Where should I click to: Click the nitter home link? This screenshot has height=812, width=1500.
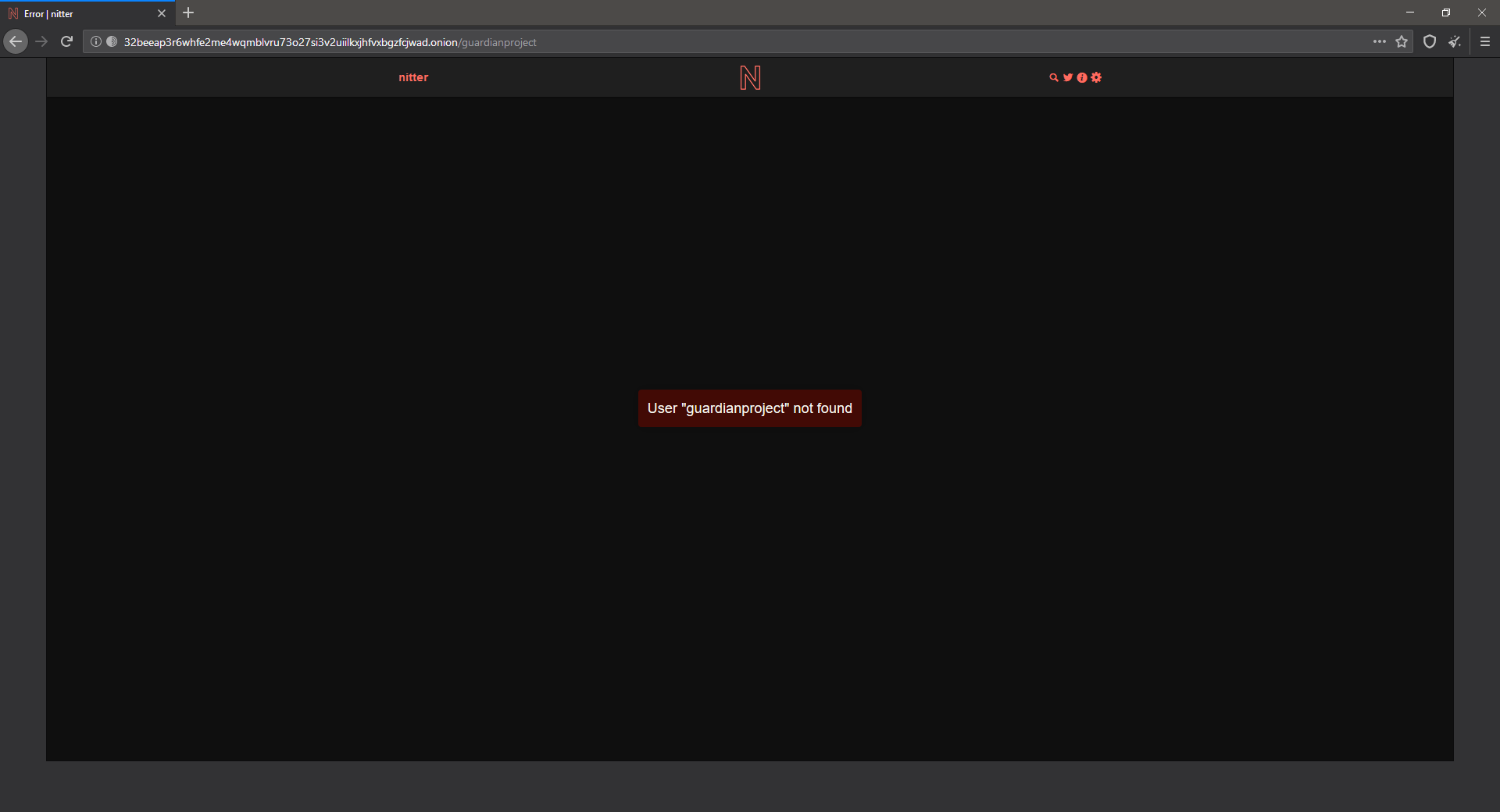[412, 77]
